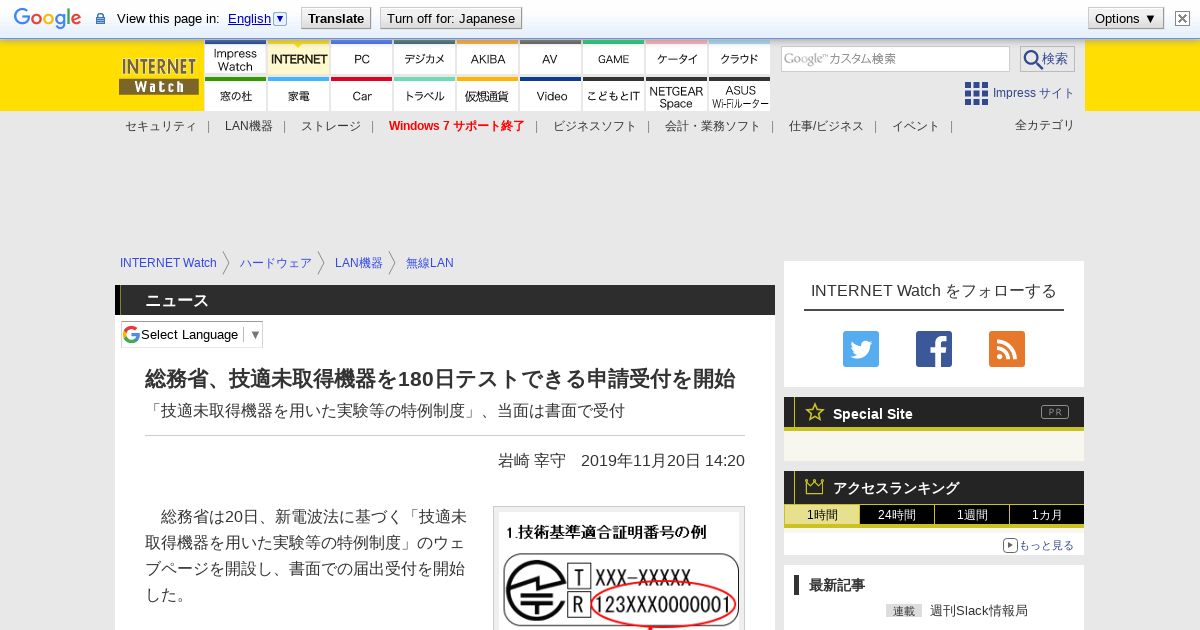Open Windows 7 サポート終了 link
Screen dimensions: 1200x630
pyautogui.click(x=456, y=126)
